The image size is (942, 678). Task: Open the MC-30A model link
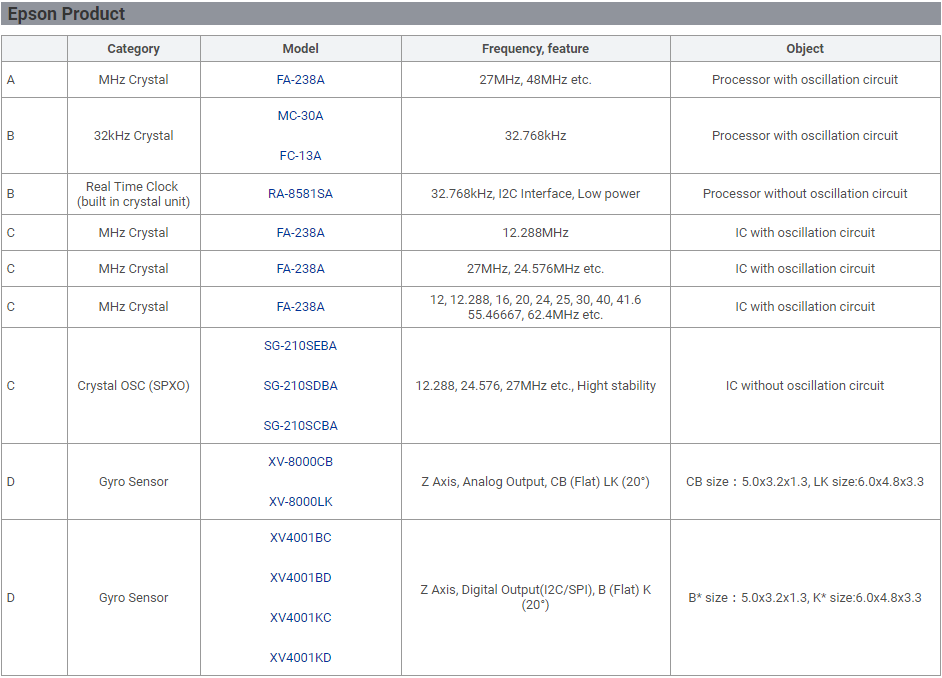tap(300, 115)
